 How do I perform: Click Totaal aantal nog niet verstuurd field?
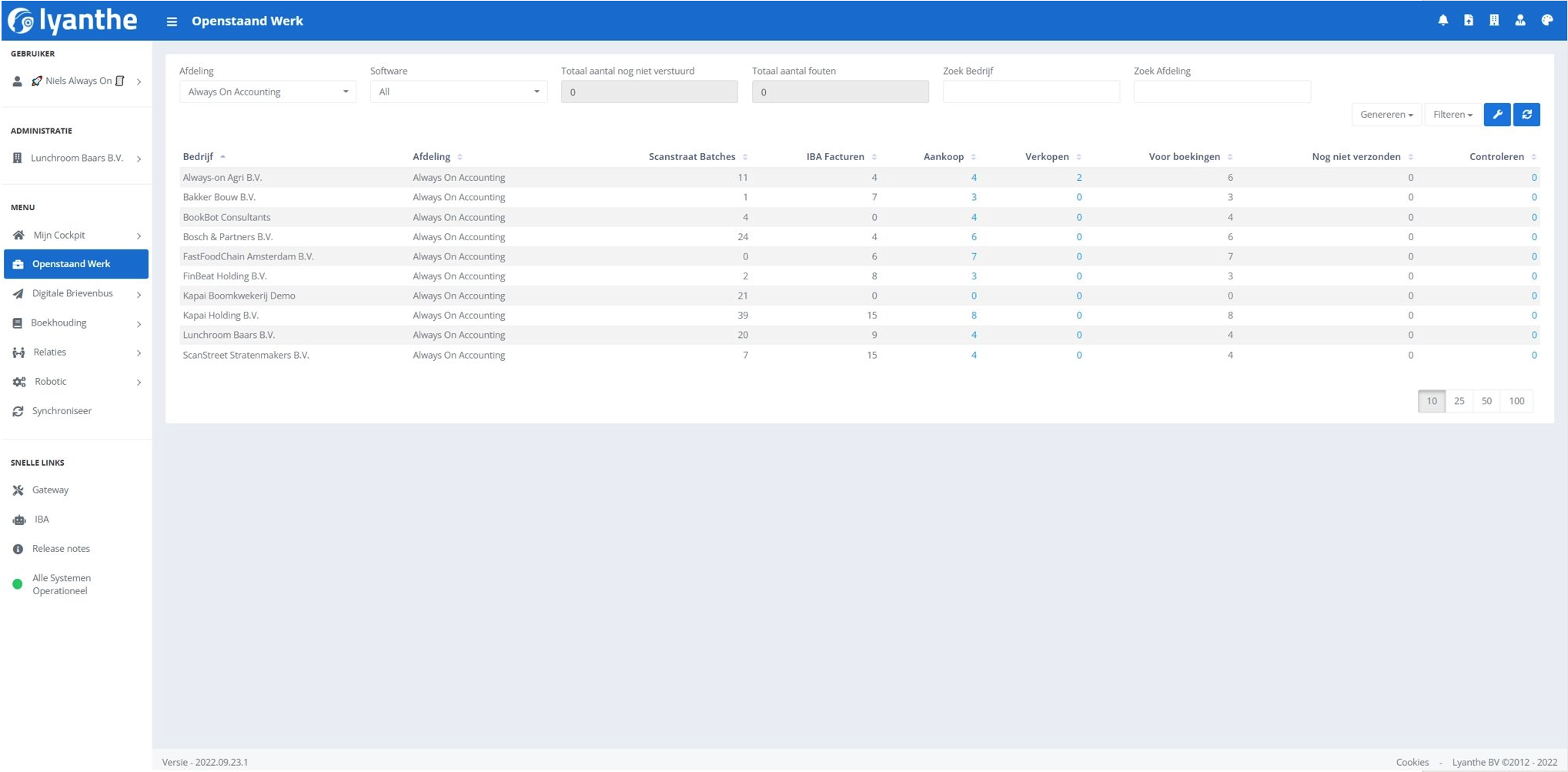[649, 92]
